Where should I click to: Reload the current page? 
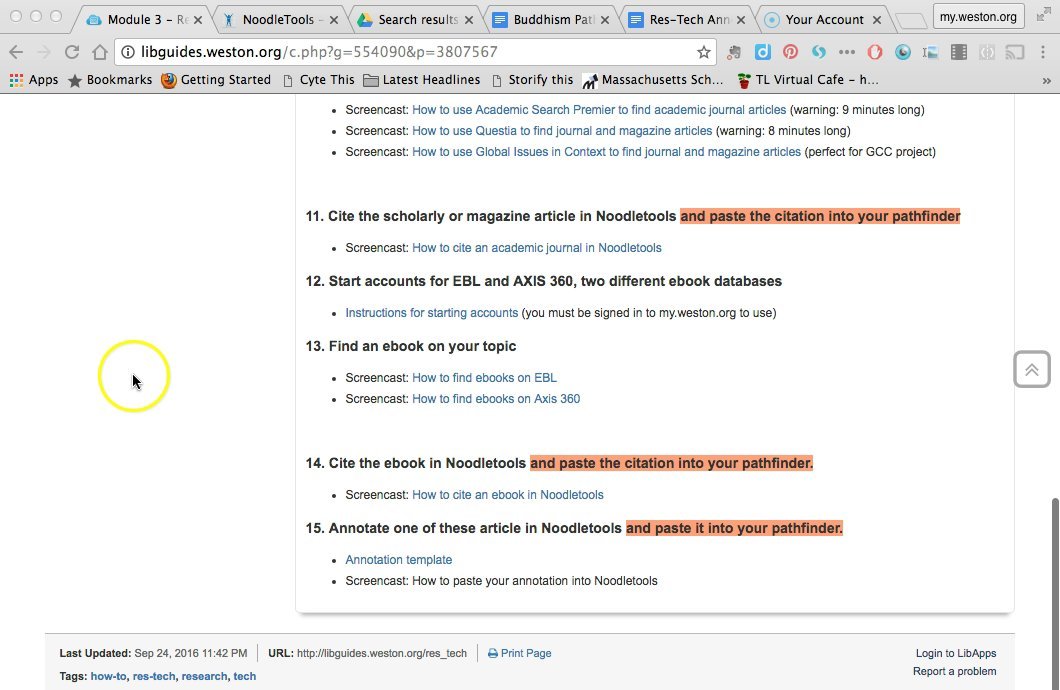tap(72, 51)
